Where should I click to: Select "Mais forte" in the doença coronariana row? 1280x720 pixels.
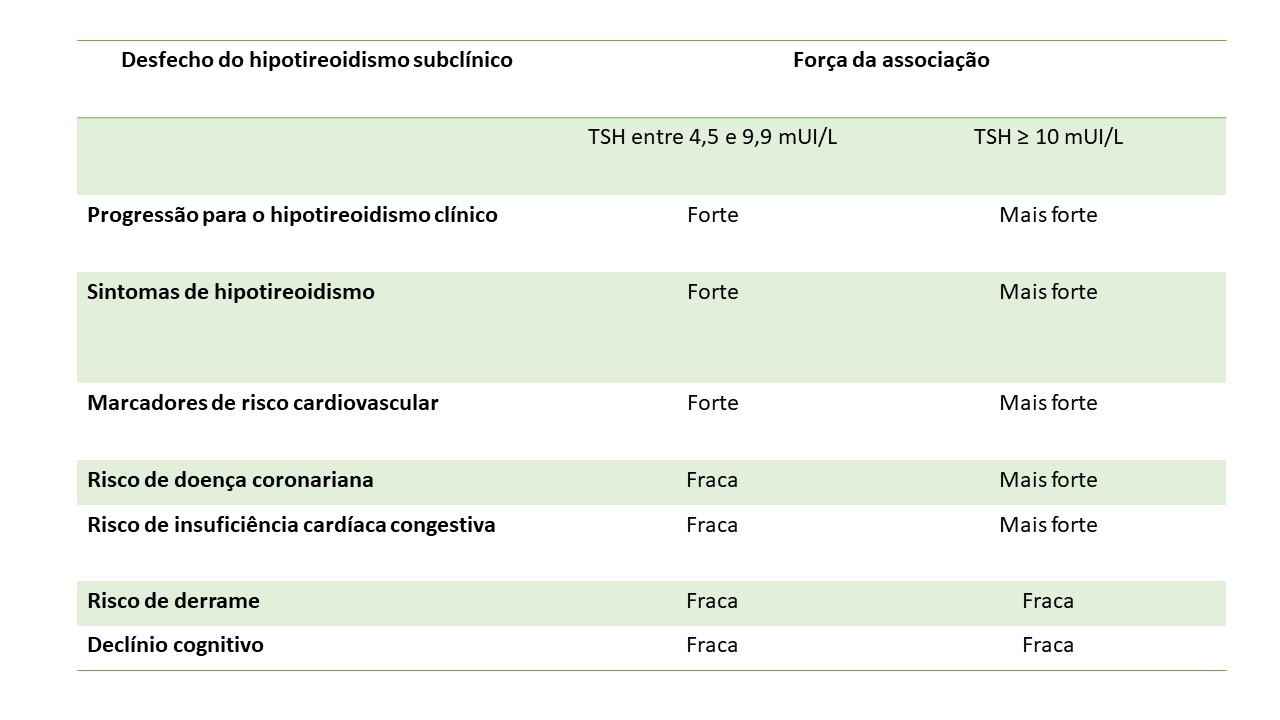click(1048, 480)
